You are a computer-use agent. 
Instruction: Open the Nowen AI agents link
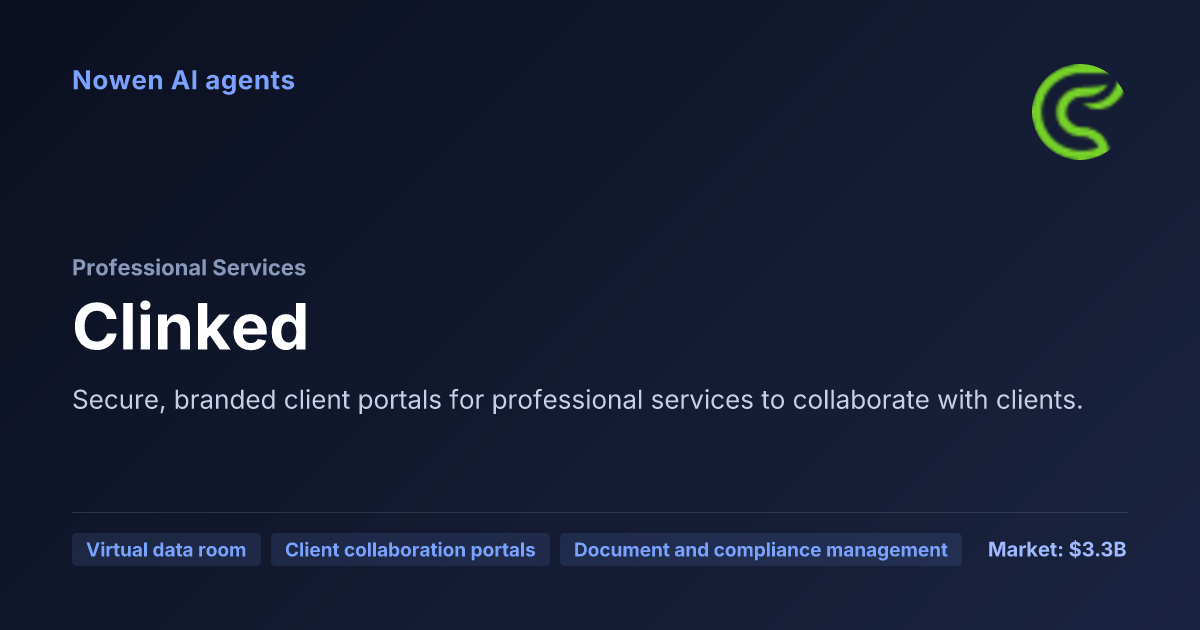(x=183, y=80)
